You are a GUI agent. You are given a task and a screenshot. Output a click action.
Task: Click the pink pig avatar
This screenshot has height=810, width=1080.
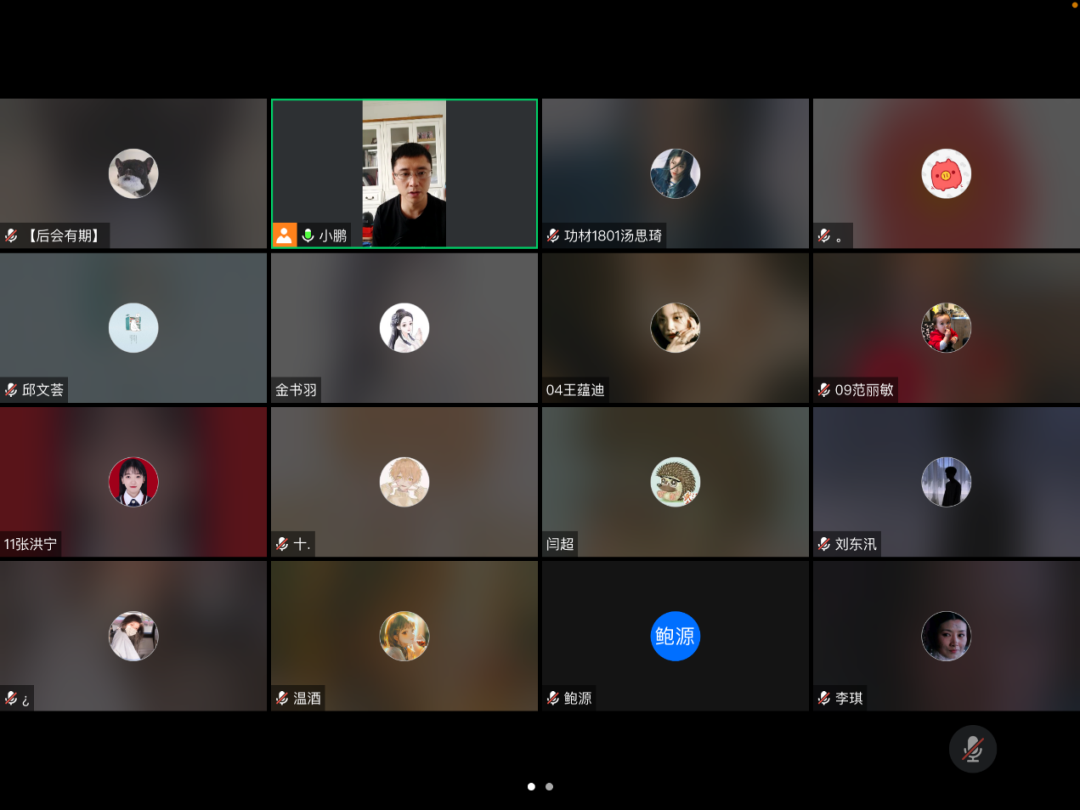946,174
